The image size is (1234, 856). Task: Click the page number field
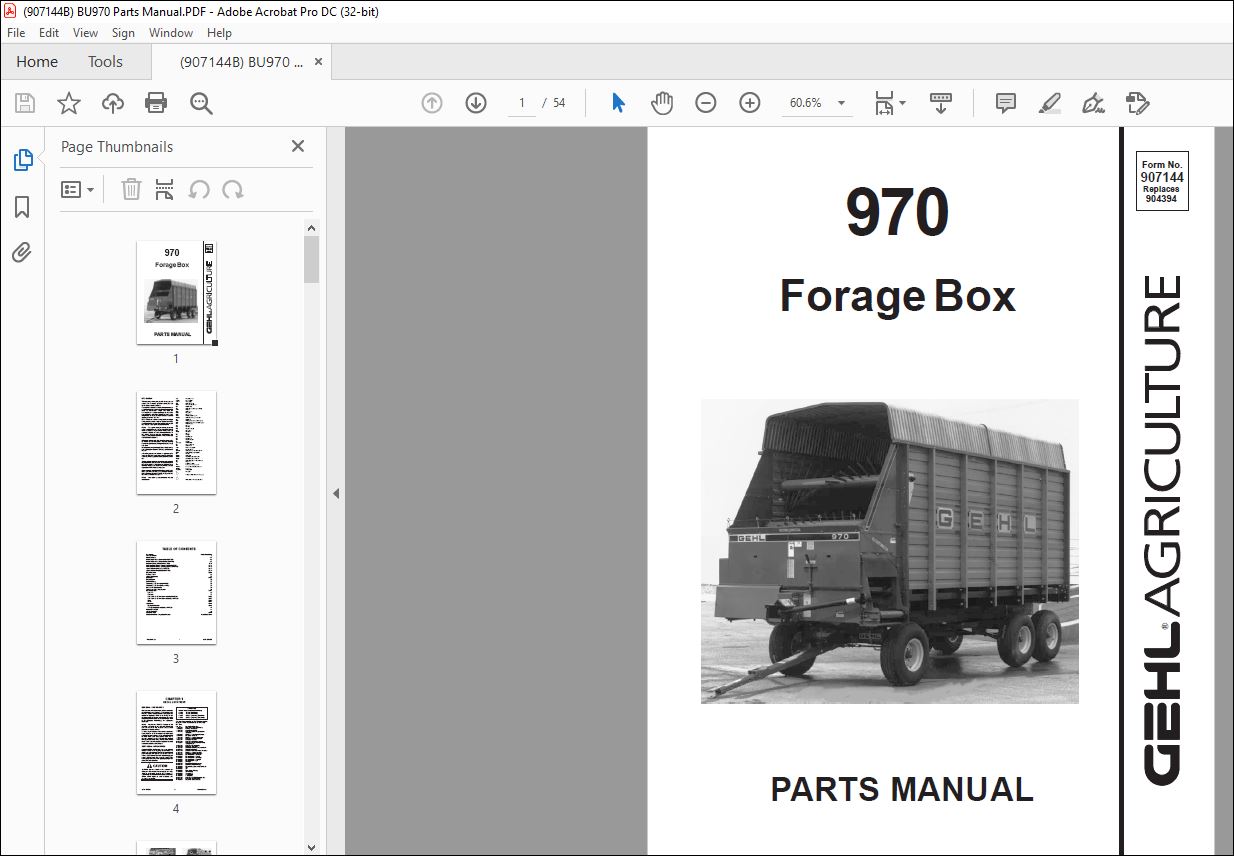(x=522, y=103)
